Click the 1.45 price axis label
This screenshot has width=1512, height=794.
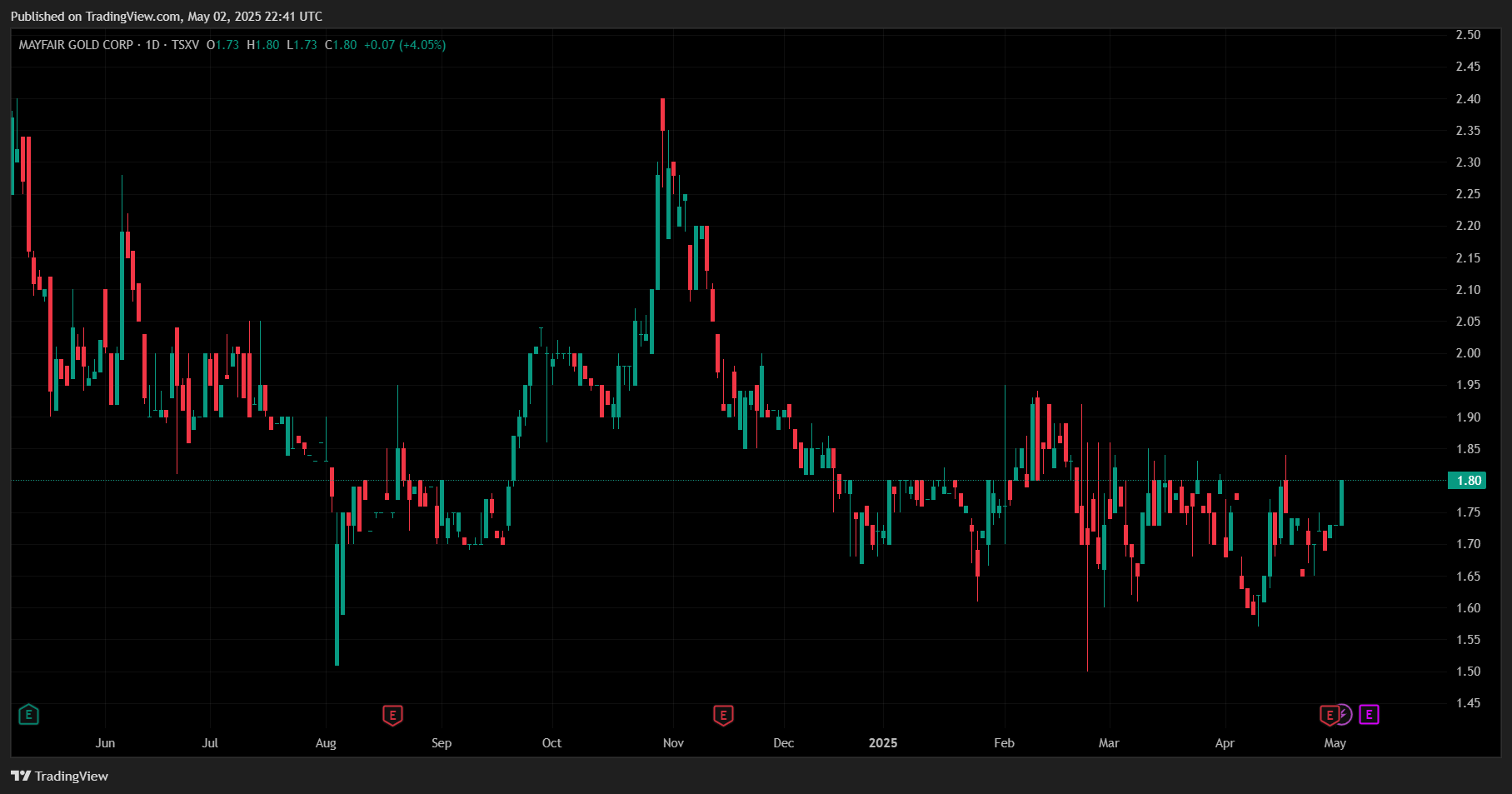click(x=1468, y=703)
